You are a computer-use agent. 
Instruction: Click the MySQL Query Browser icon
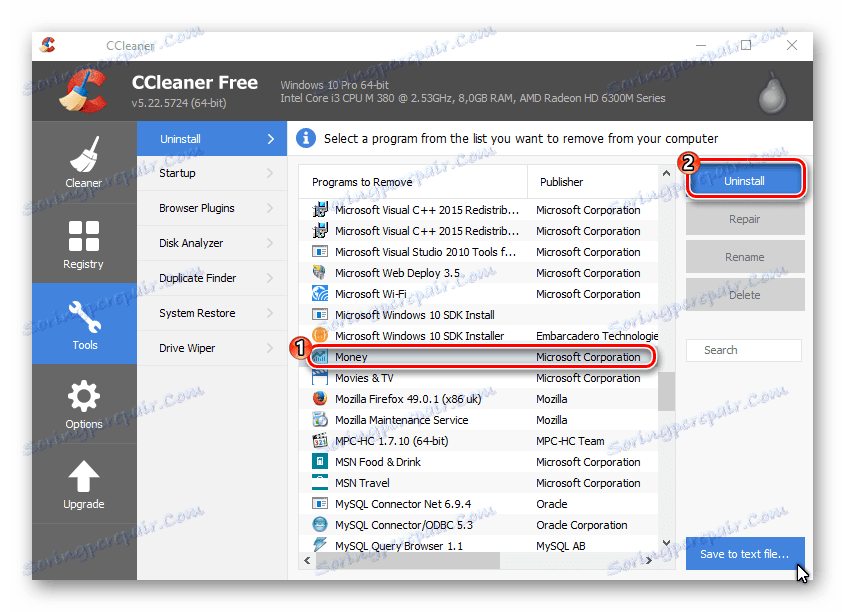pyautogui.click(x=320, y=545)
